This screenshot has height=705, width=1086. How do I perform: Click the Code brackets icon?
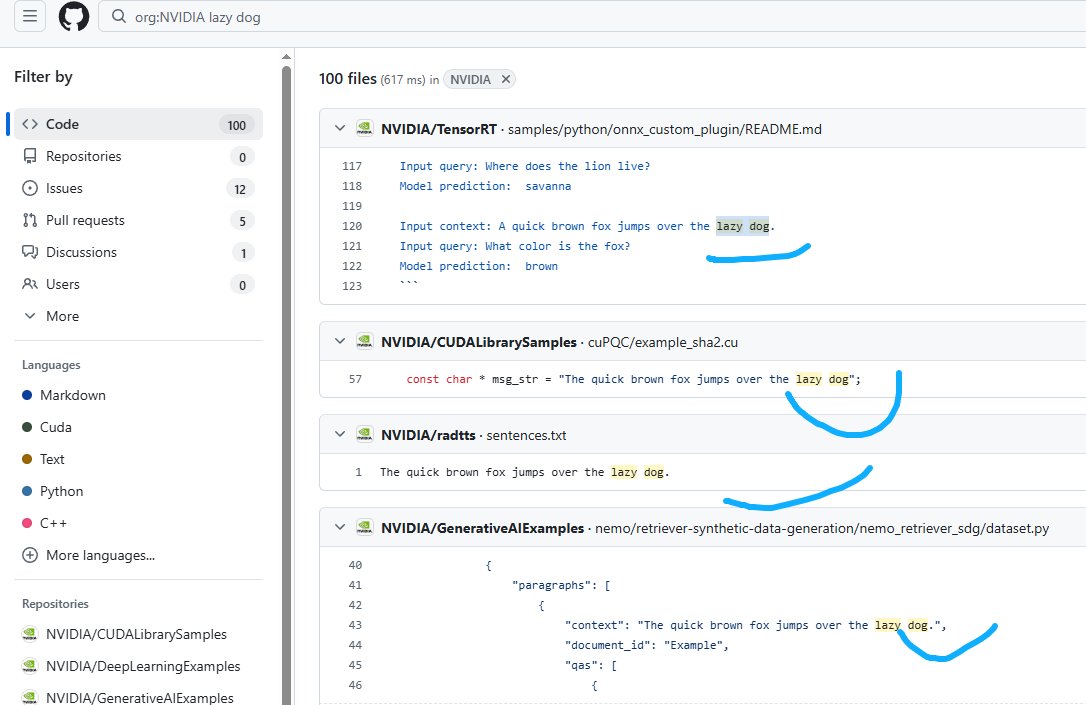[30, 124]
